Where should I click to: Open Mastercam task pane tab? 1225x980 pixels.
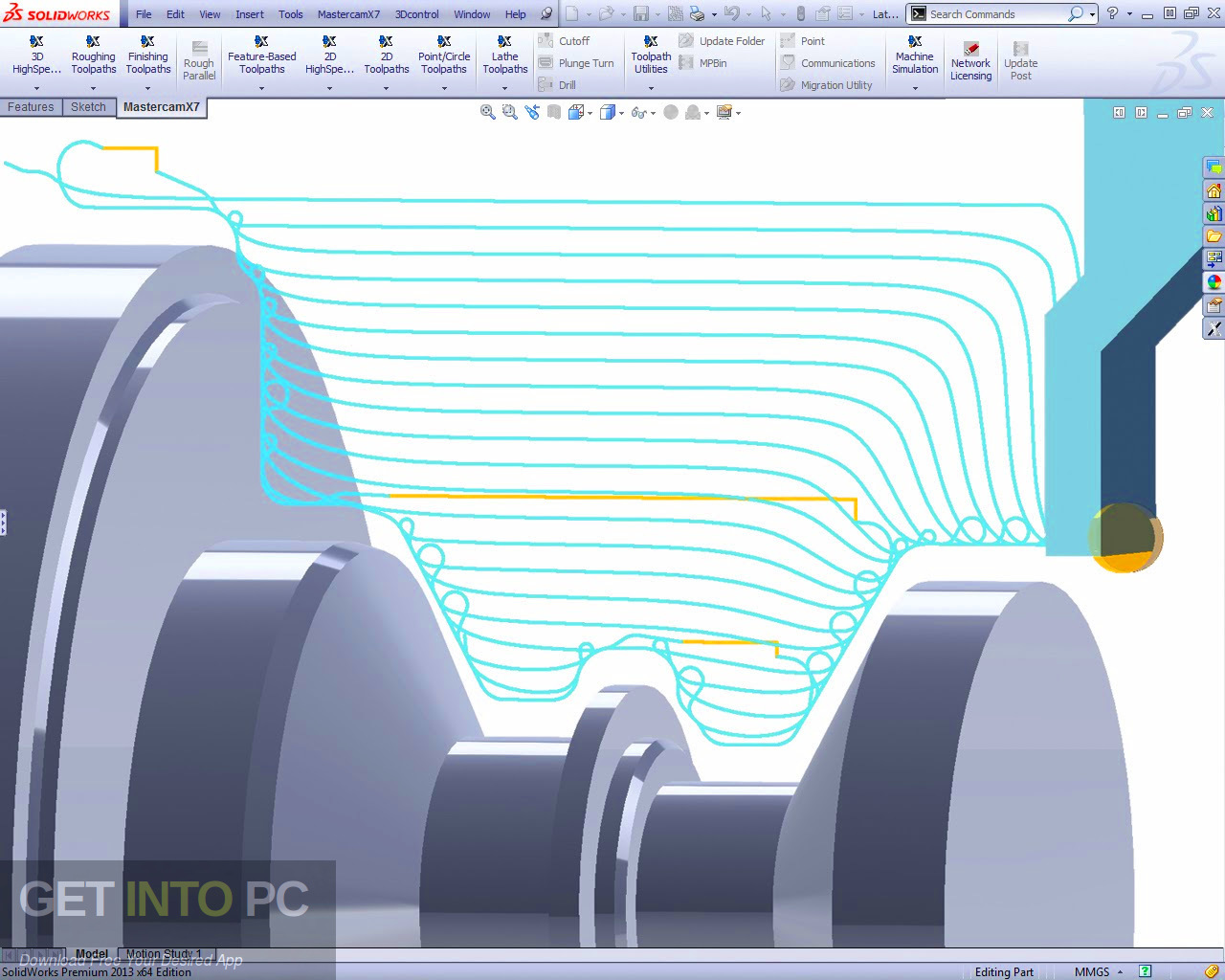point(1214,328)
